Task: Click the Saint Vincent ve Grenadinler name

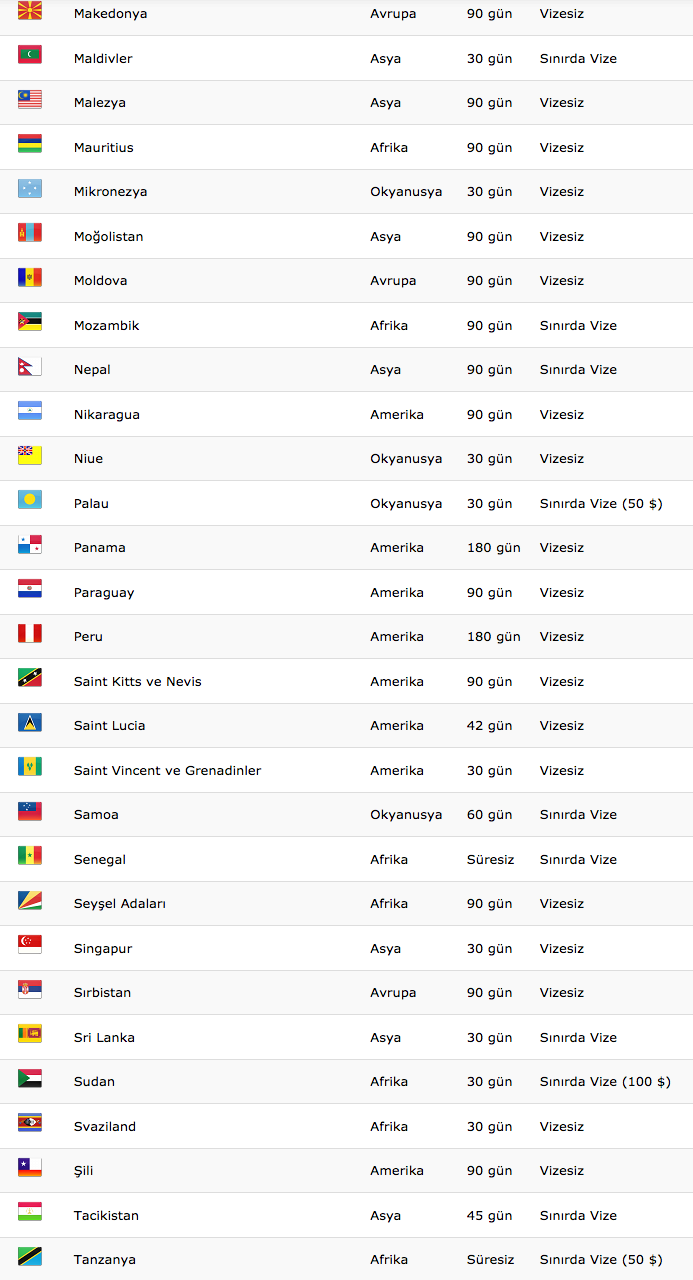Action: point(168,771)
